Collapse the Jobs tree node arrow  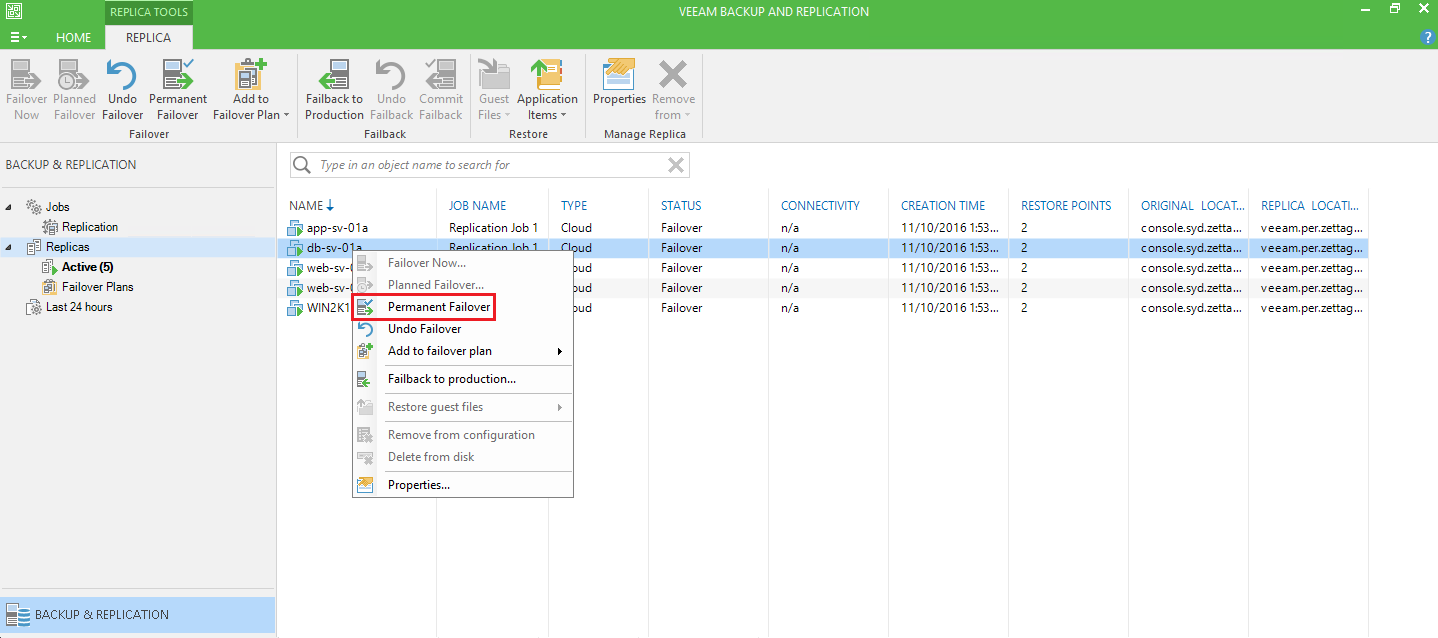[x=10, y=207]
